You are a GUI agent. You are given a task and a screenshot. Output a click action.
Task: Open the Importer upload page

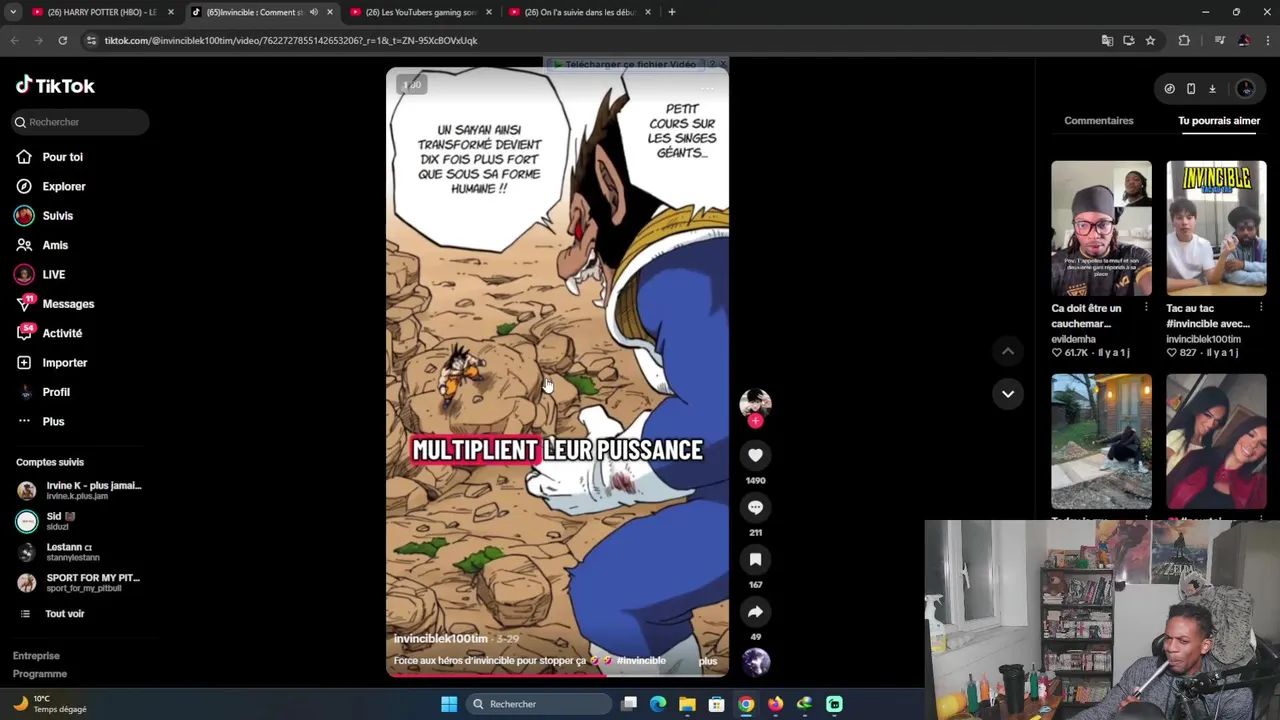click(64, 363)
